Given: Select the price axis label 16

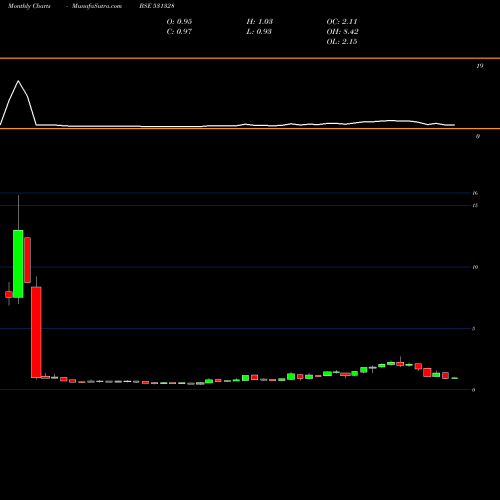Looking at the screenshot, I should tap(475, 193).
